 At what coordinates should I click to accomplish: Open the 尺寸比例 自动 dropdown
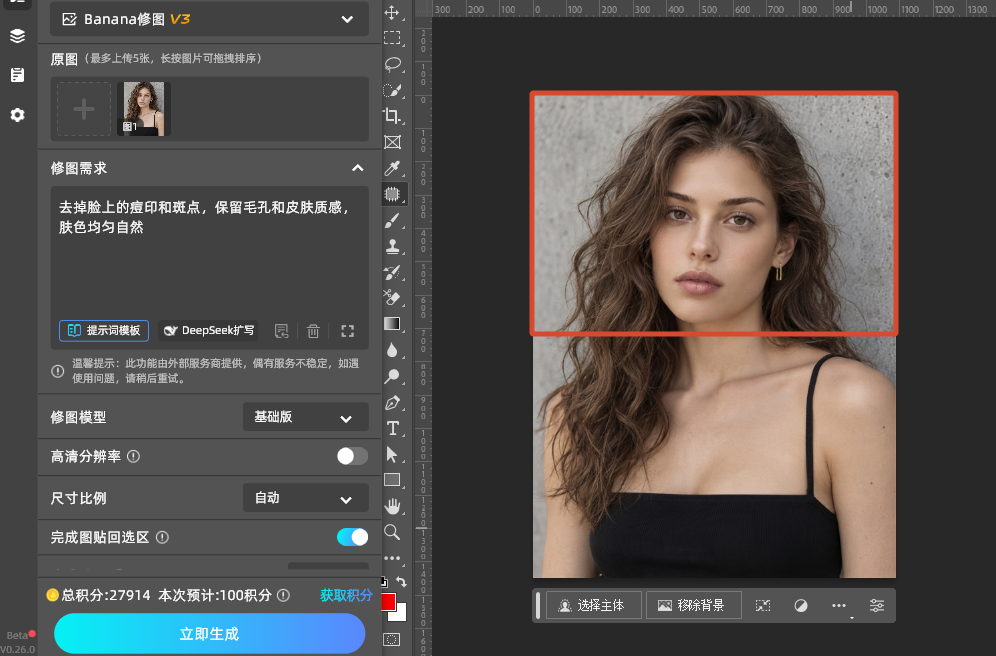(x=306, y=498)
